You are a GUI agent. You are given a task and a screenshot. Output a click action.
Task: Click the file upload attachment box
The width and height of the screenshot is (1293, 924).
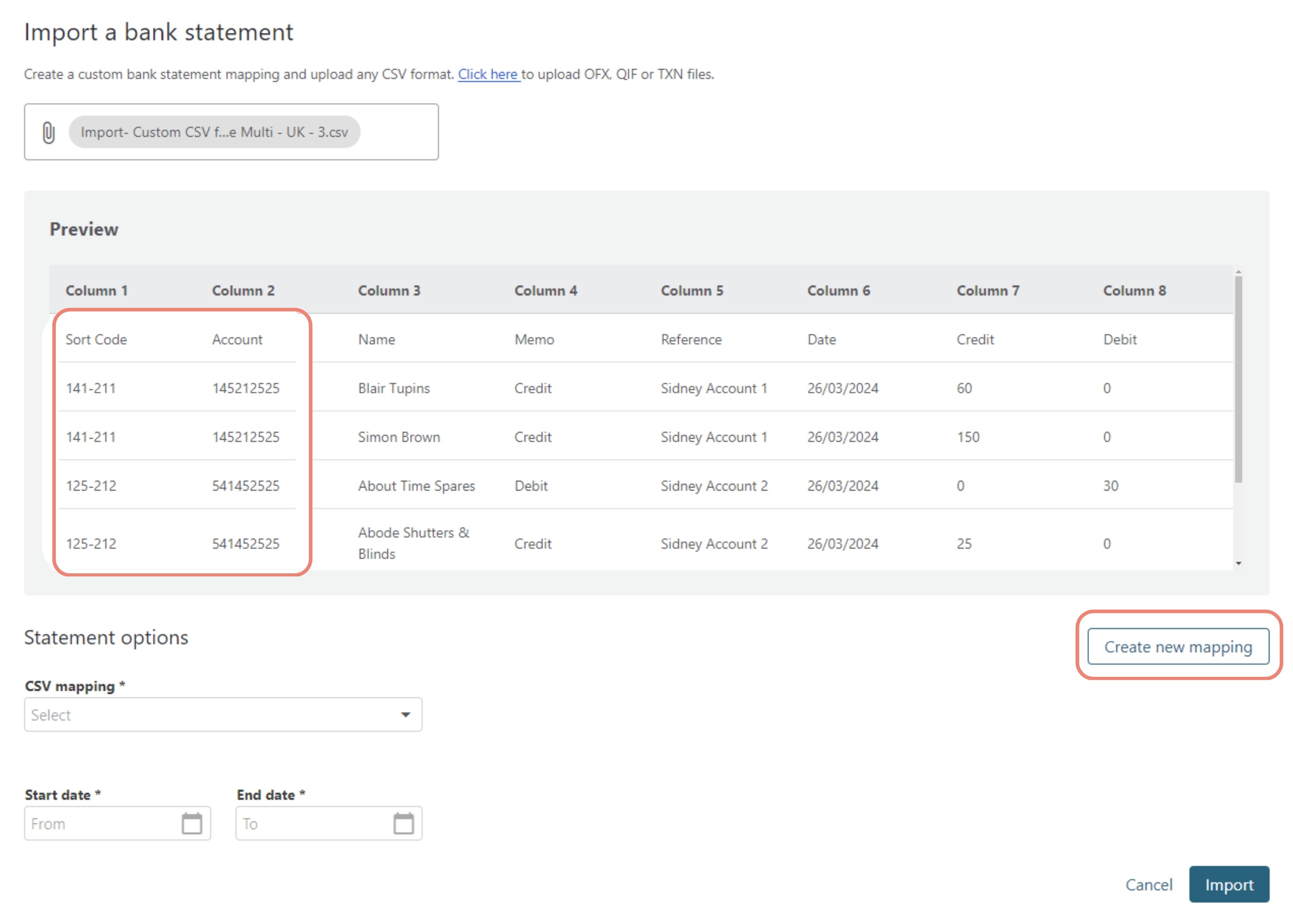pos(231,132)
